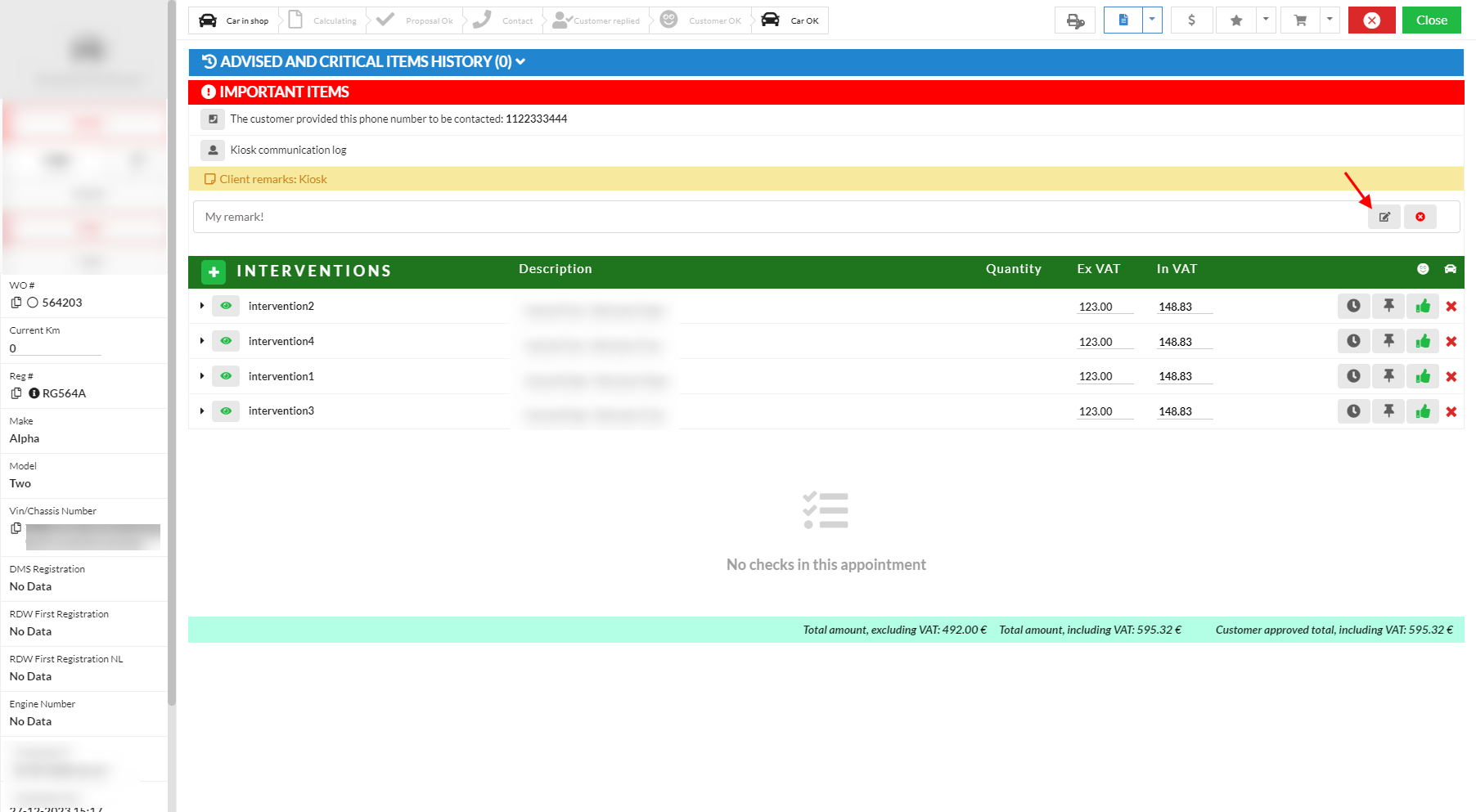Pin the intervention4 row
The width and height of the screenshot is (1476, 812).
click(x=1388, y=341)
